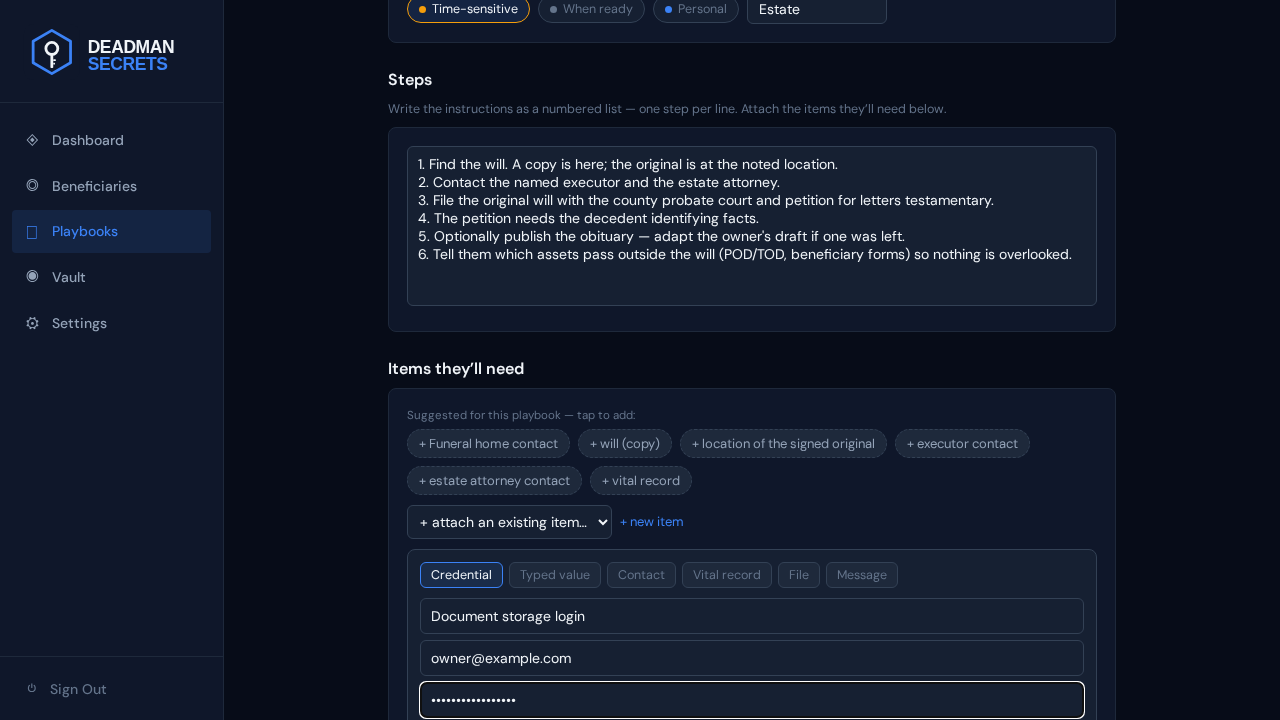Click the Steps section heading
Image resolution: width=1280 pixels, height=720 pixels.
pos(410,80)
